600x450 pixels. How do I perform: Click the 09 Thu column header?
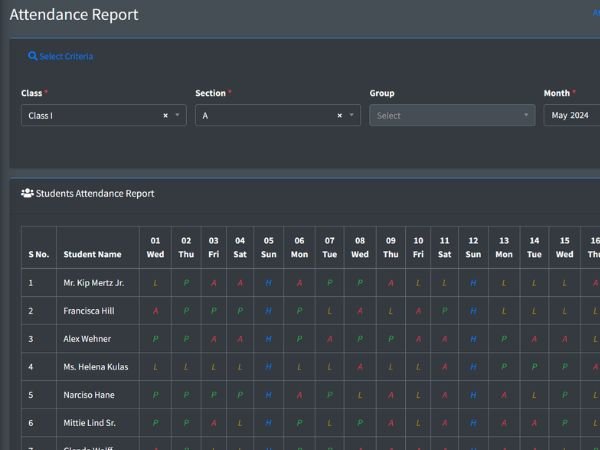coord(391,247)
